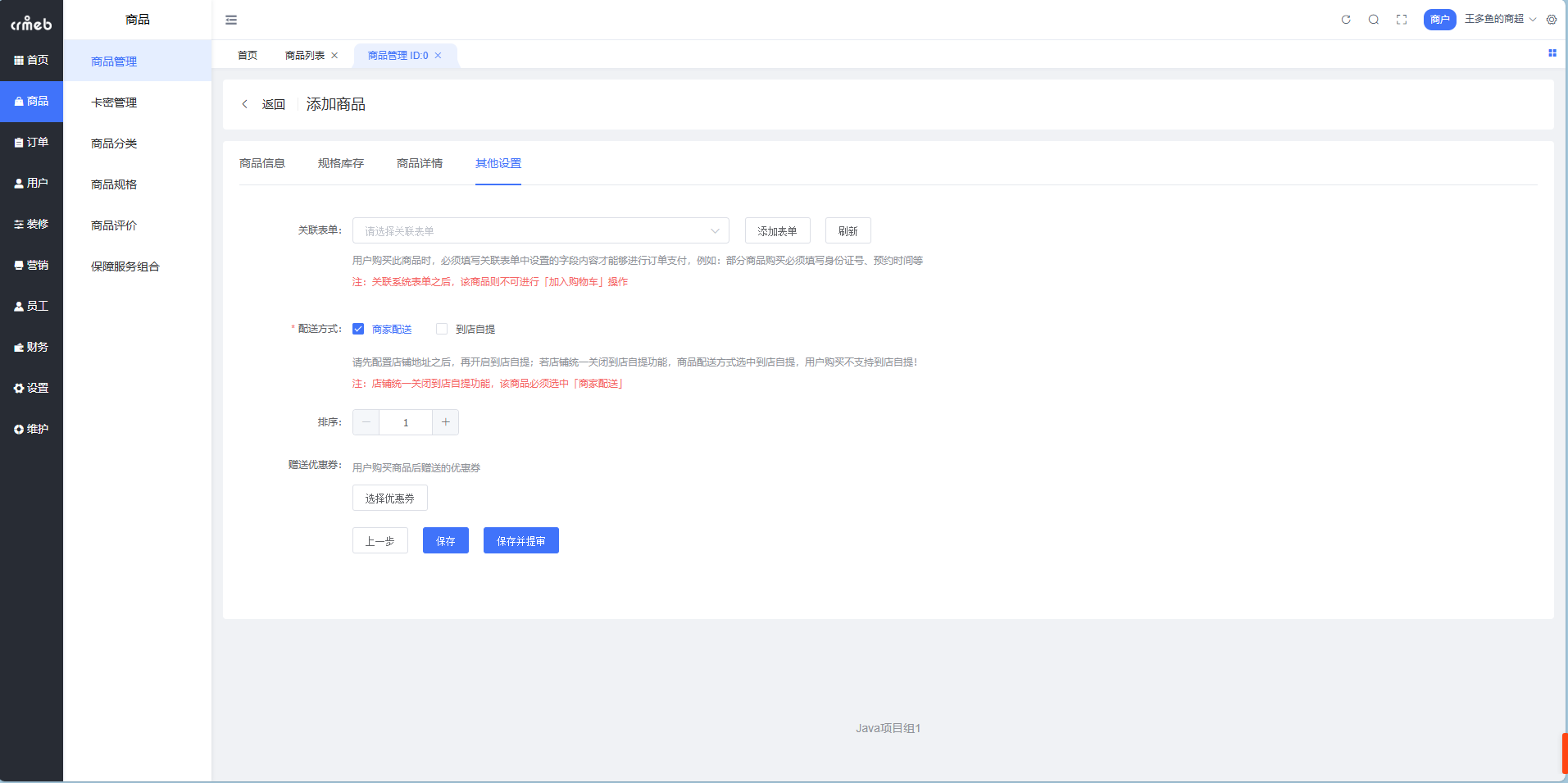Switch to the 商品详情 tab
The image size is (1568, 783).
pos(420,163)
